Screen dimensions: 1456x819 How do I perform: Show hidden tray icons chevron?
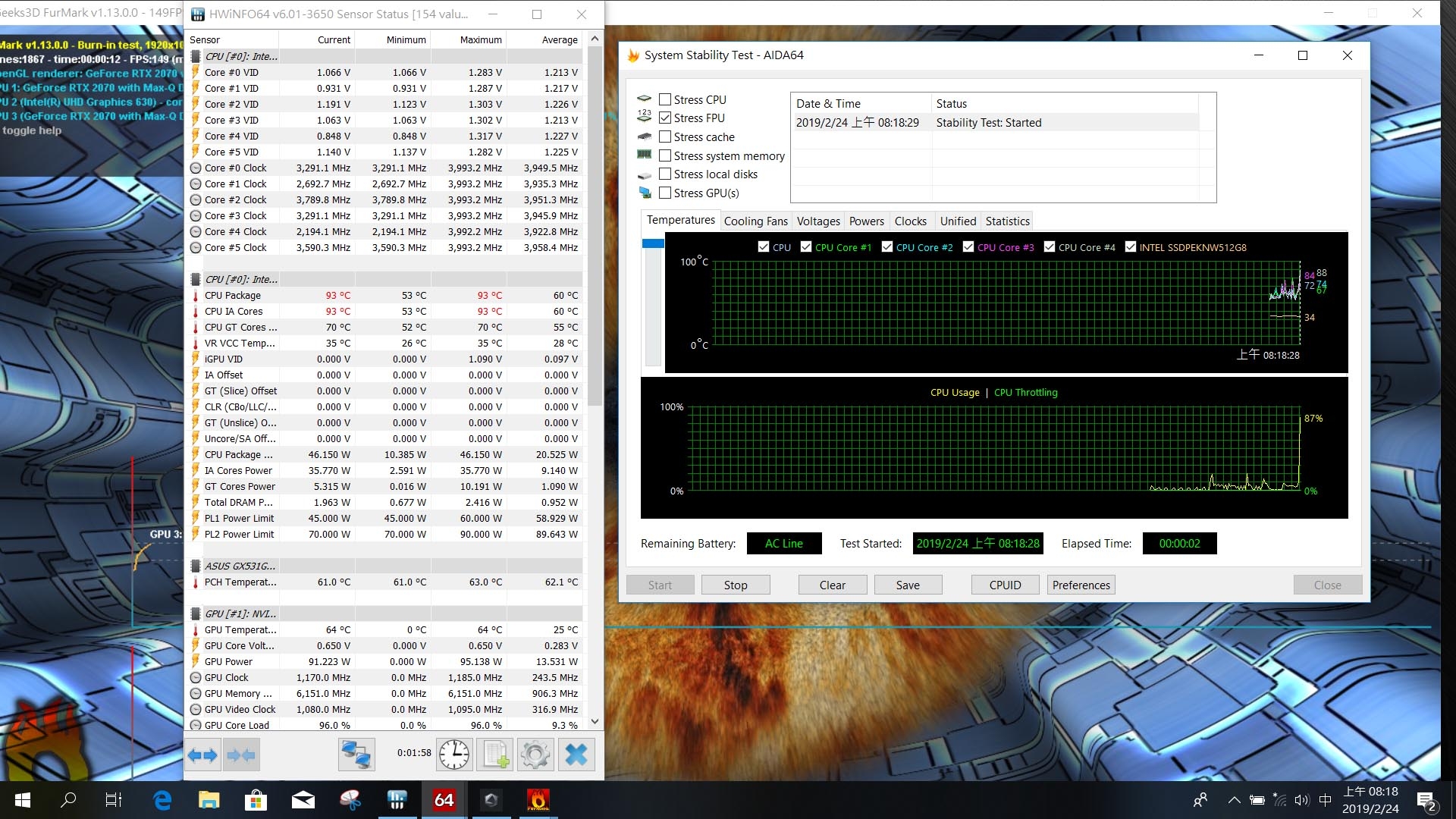tap(1234, 800)
